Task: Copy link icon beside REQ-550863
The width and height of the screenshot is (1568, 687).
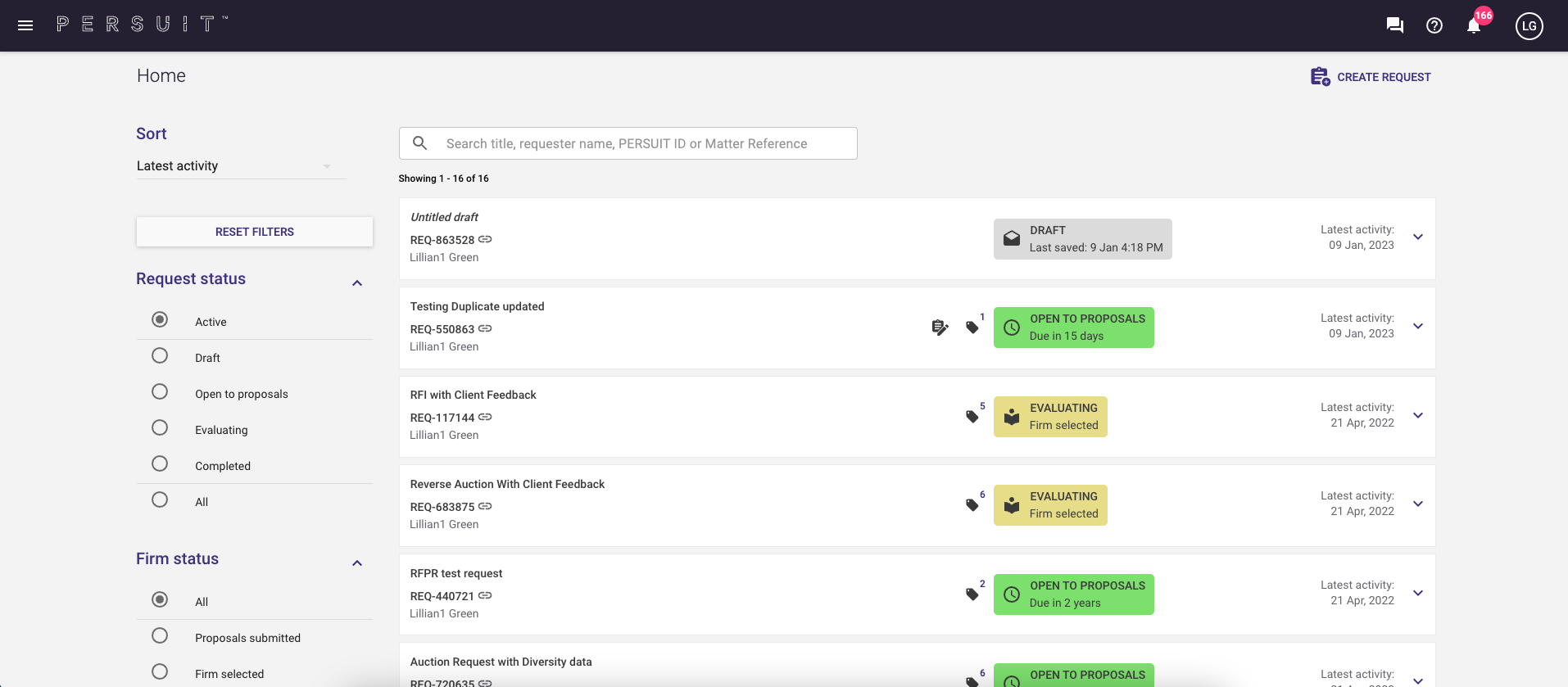Action: click(x=485, y=329)
